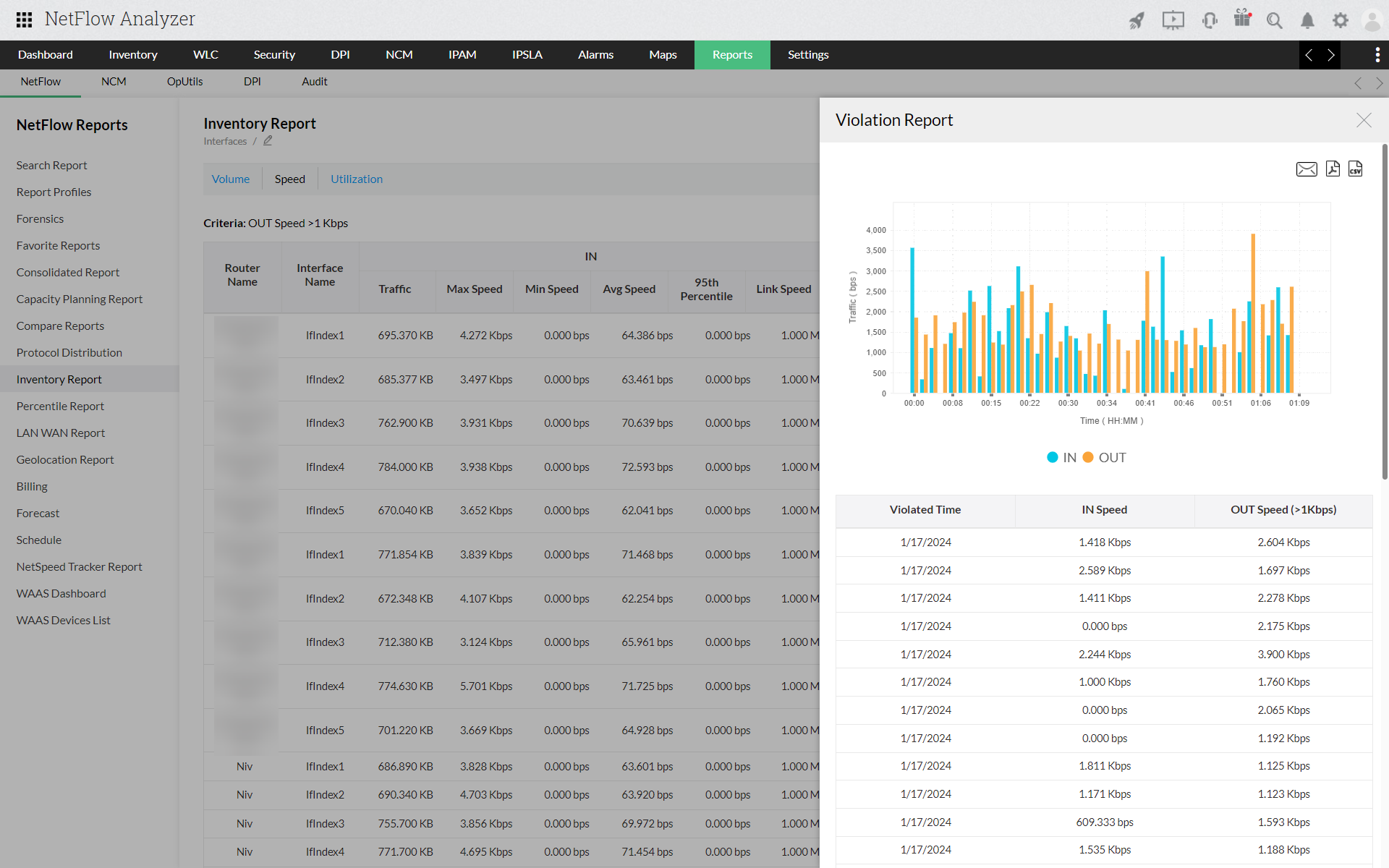The width and height of the screenshot is (1389, 868).
Task: Click the gift what's-new icon
Action: pos(1242,19)
